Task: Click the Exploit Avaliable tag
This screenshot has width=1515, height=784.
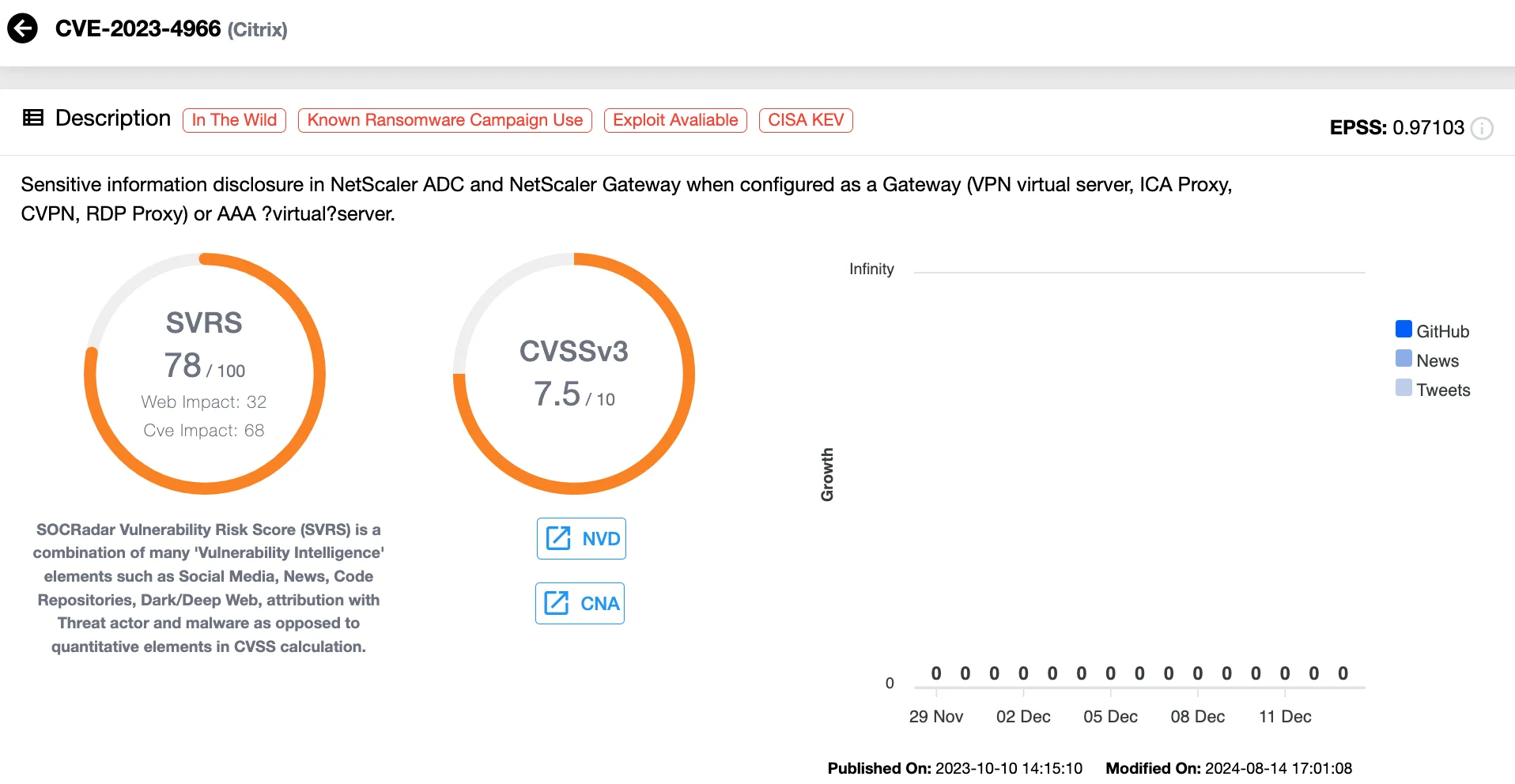Action: (x=675, y=120)
